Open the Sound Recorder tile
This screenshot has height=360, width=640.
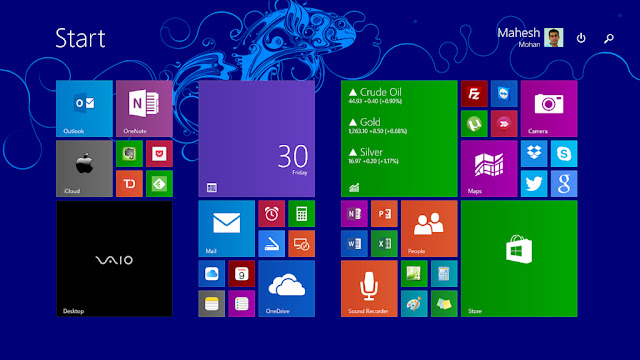click(x=369, y=289)
